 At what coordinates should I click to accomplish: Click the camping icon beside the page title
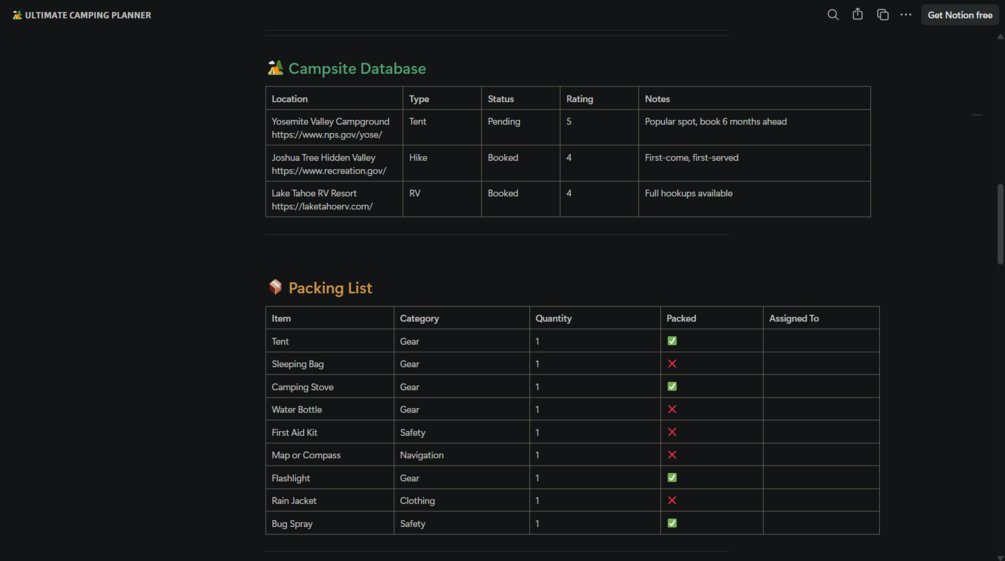17,15
